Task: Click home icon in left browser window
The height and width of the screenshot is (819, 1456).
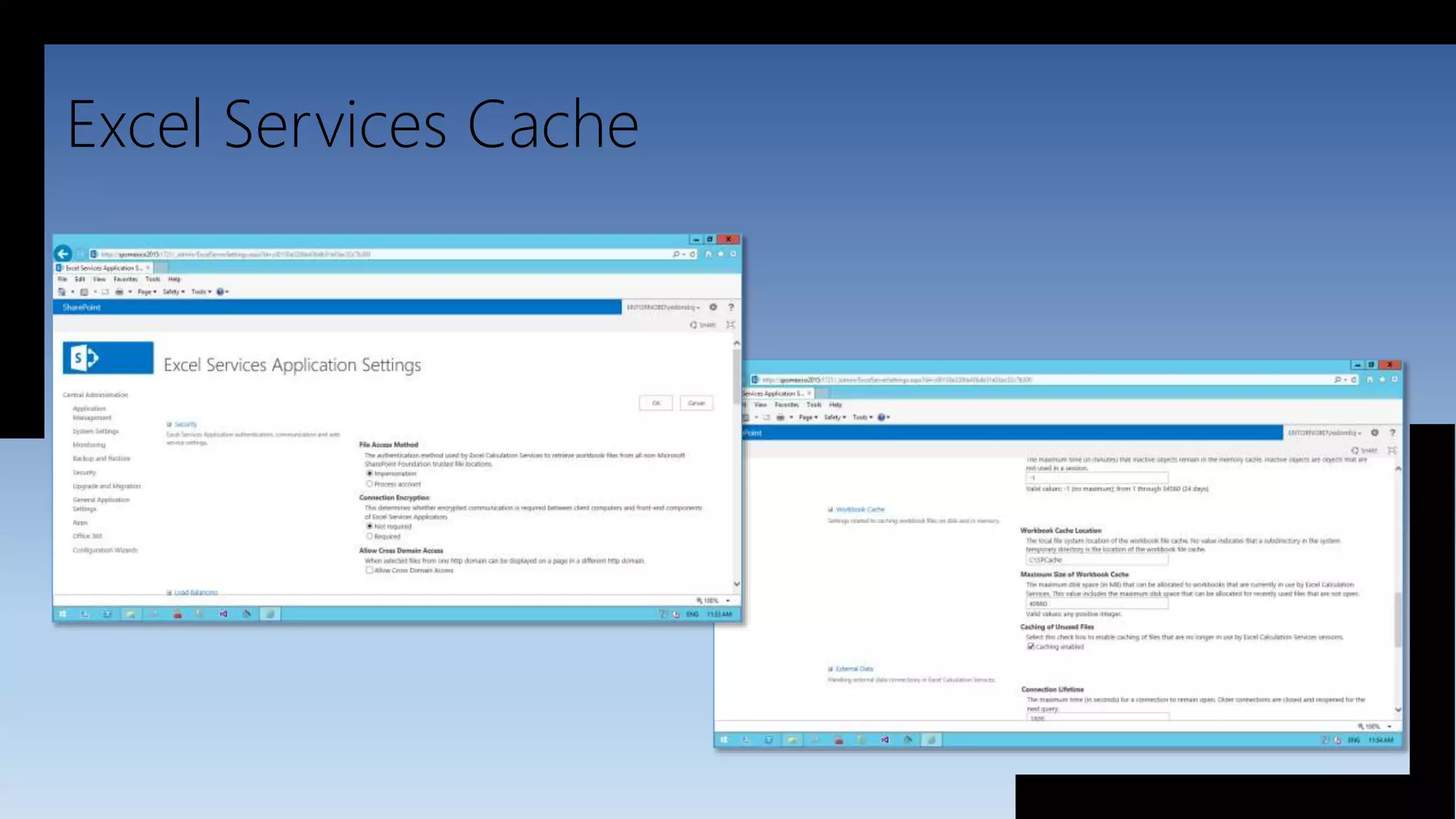Action: pos(708,254)
